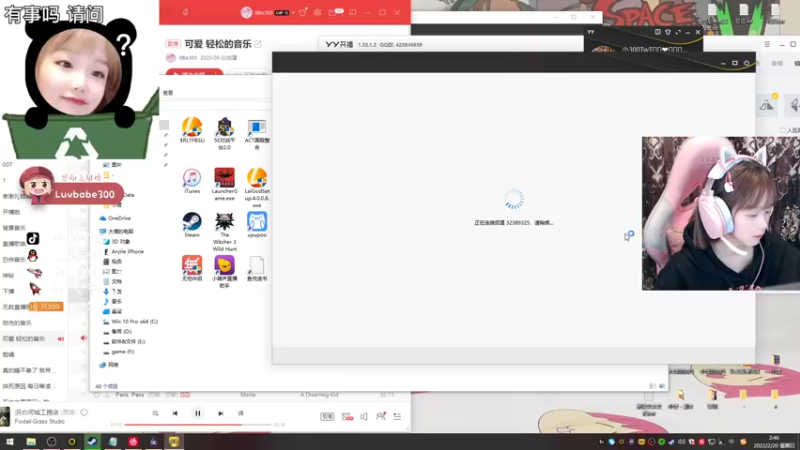Select Apple iPhone in explorer tree
The image size is (800, 450).
123,252
